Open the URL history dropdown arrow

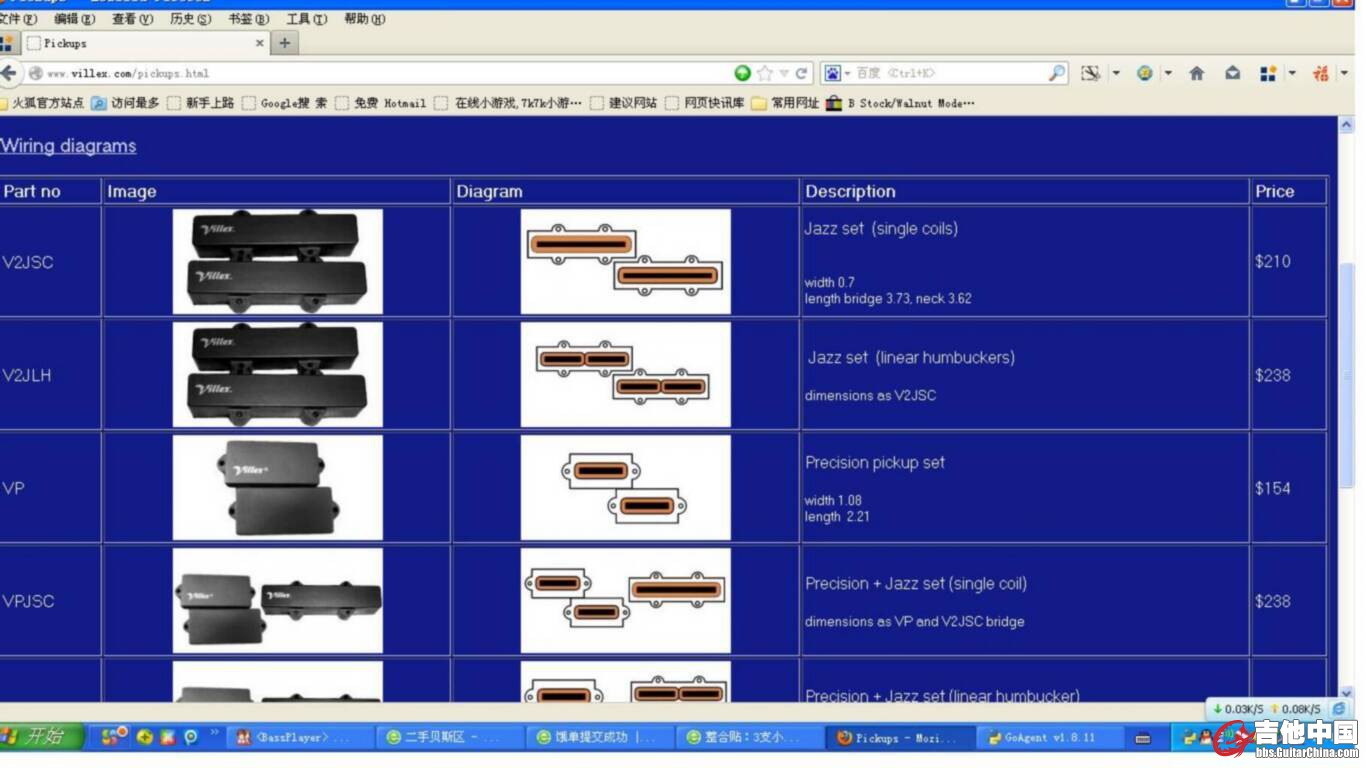784,73
